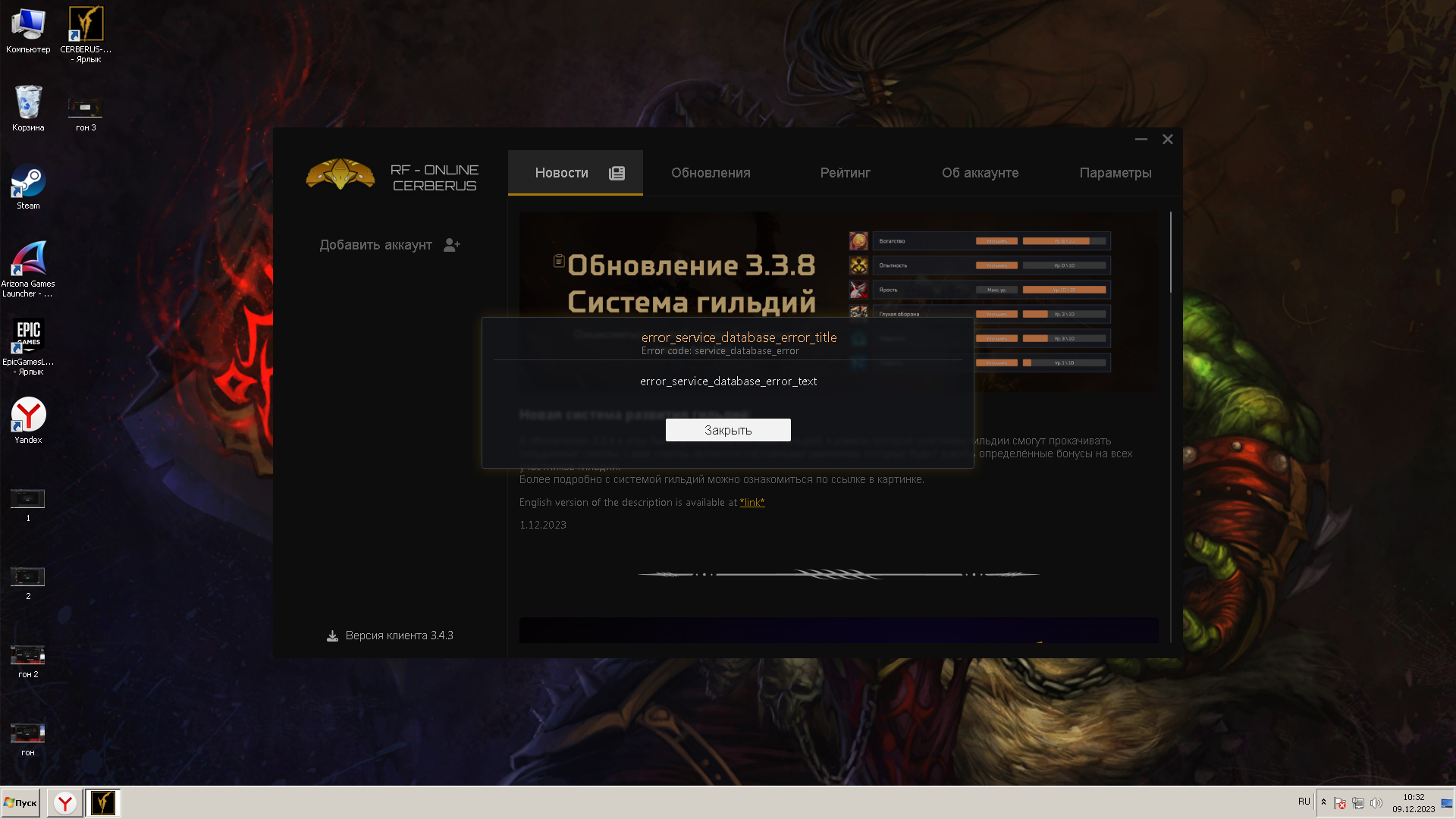The width and height of the screenshot is (1456, 819).
Task: Click the Опытность guild skill icon
Action: (x=858, y=265)
